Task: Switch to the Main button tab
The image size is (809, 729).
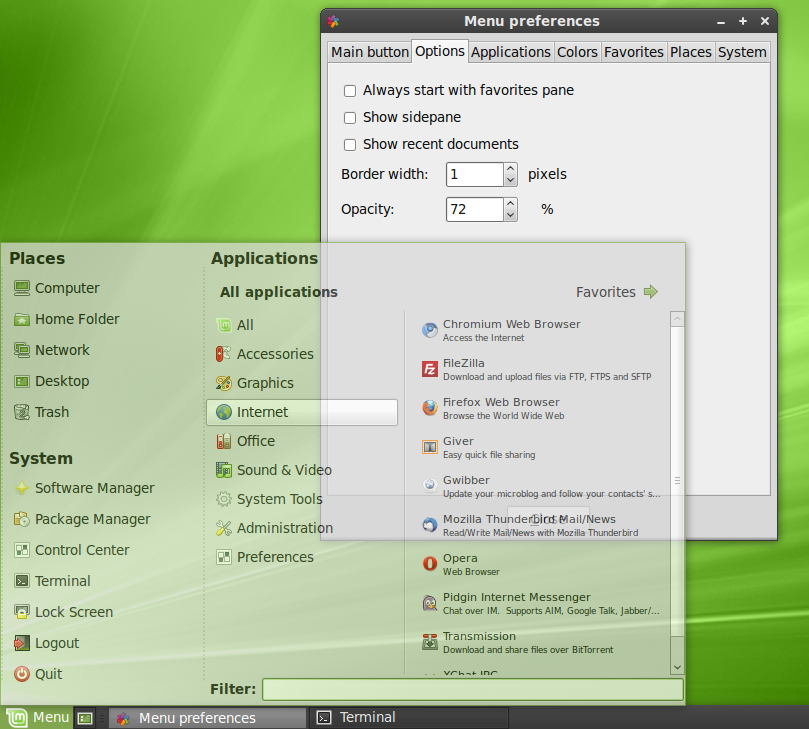Action: point(370,52)
